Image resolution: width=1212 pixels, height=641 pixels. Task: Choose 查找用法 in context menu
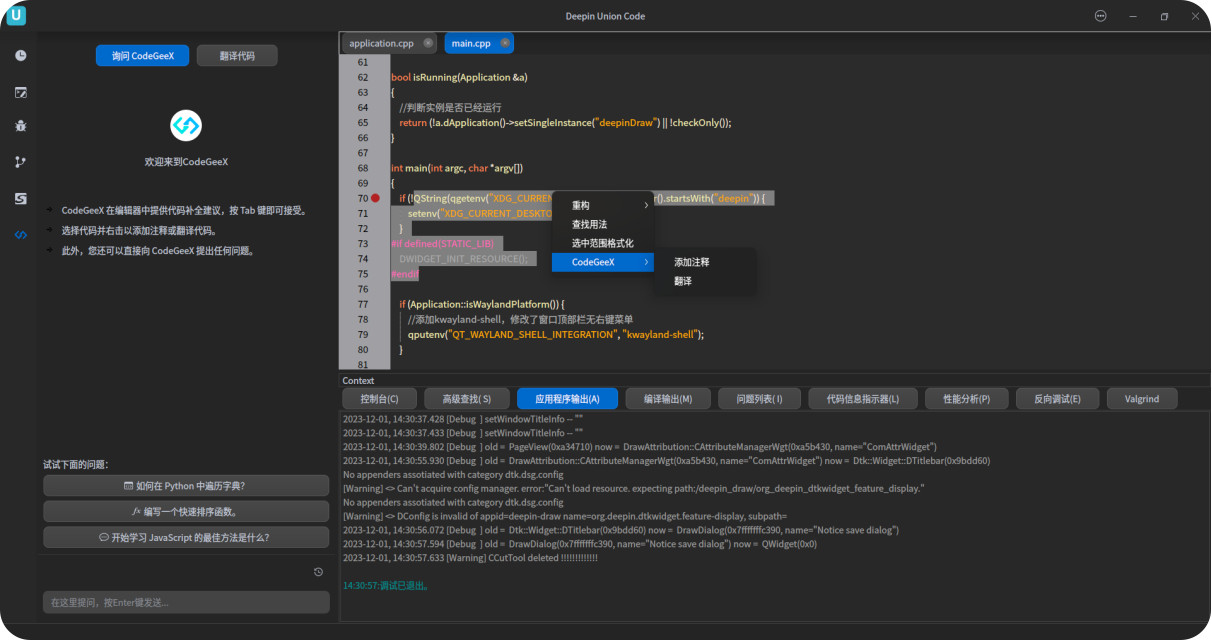coord(602,224)
